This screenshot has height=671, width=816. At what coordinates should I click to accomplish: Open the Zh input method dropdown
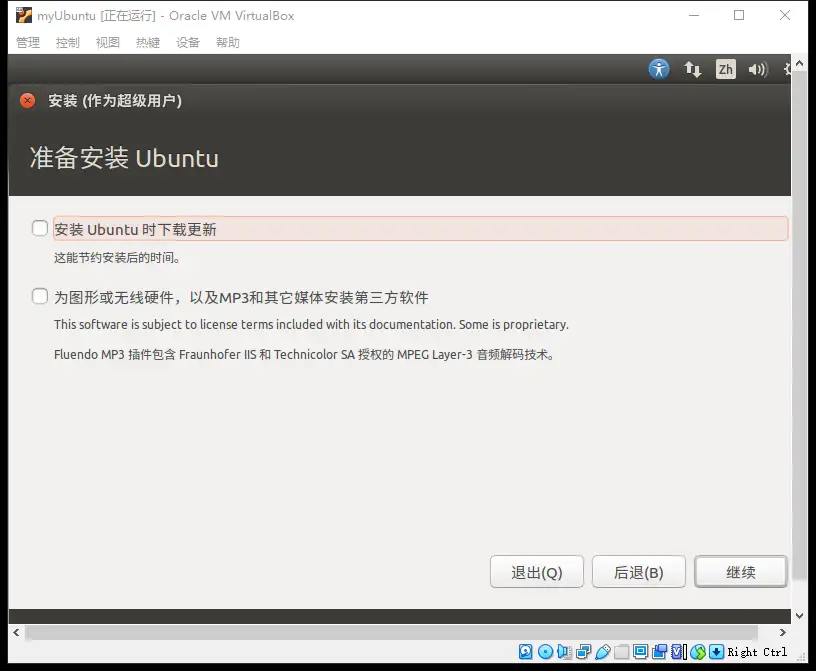pos(725,69)
